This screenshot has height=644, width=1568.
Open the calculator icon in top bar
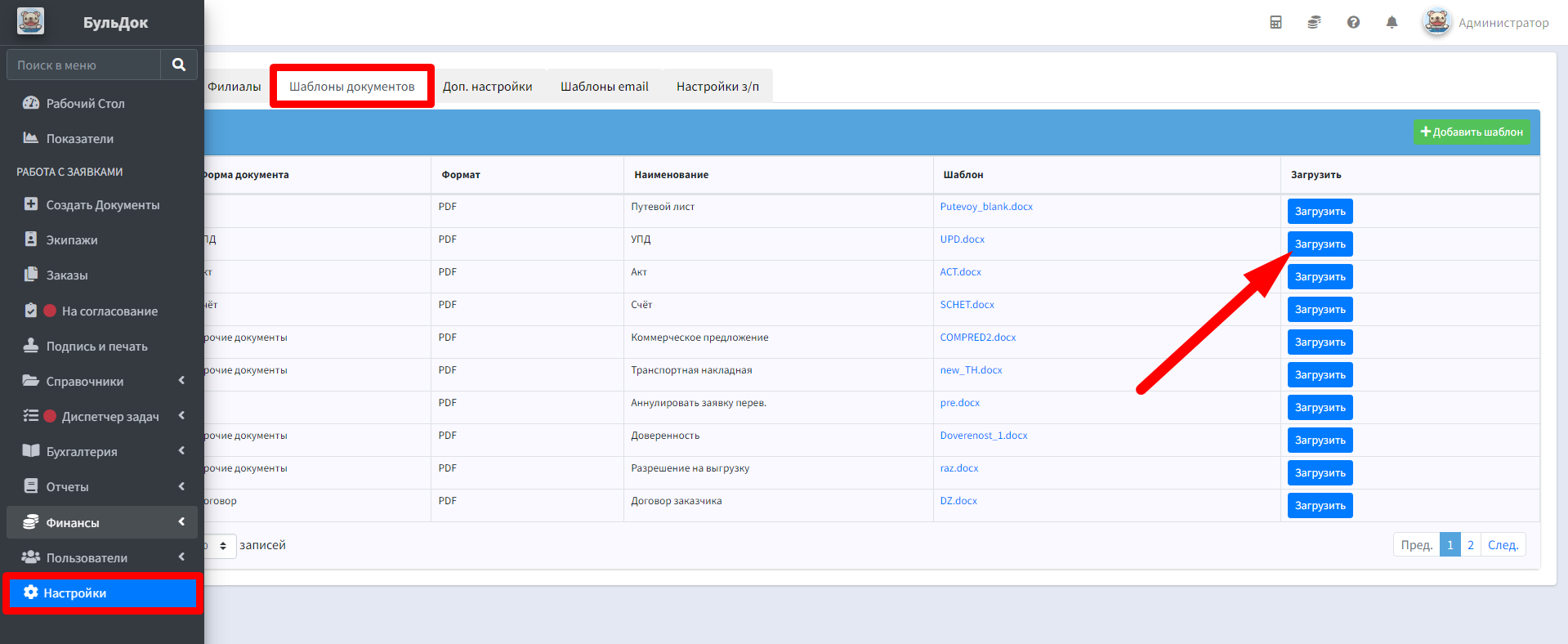click(x=1275, y=22)
